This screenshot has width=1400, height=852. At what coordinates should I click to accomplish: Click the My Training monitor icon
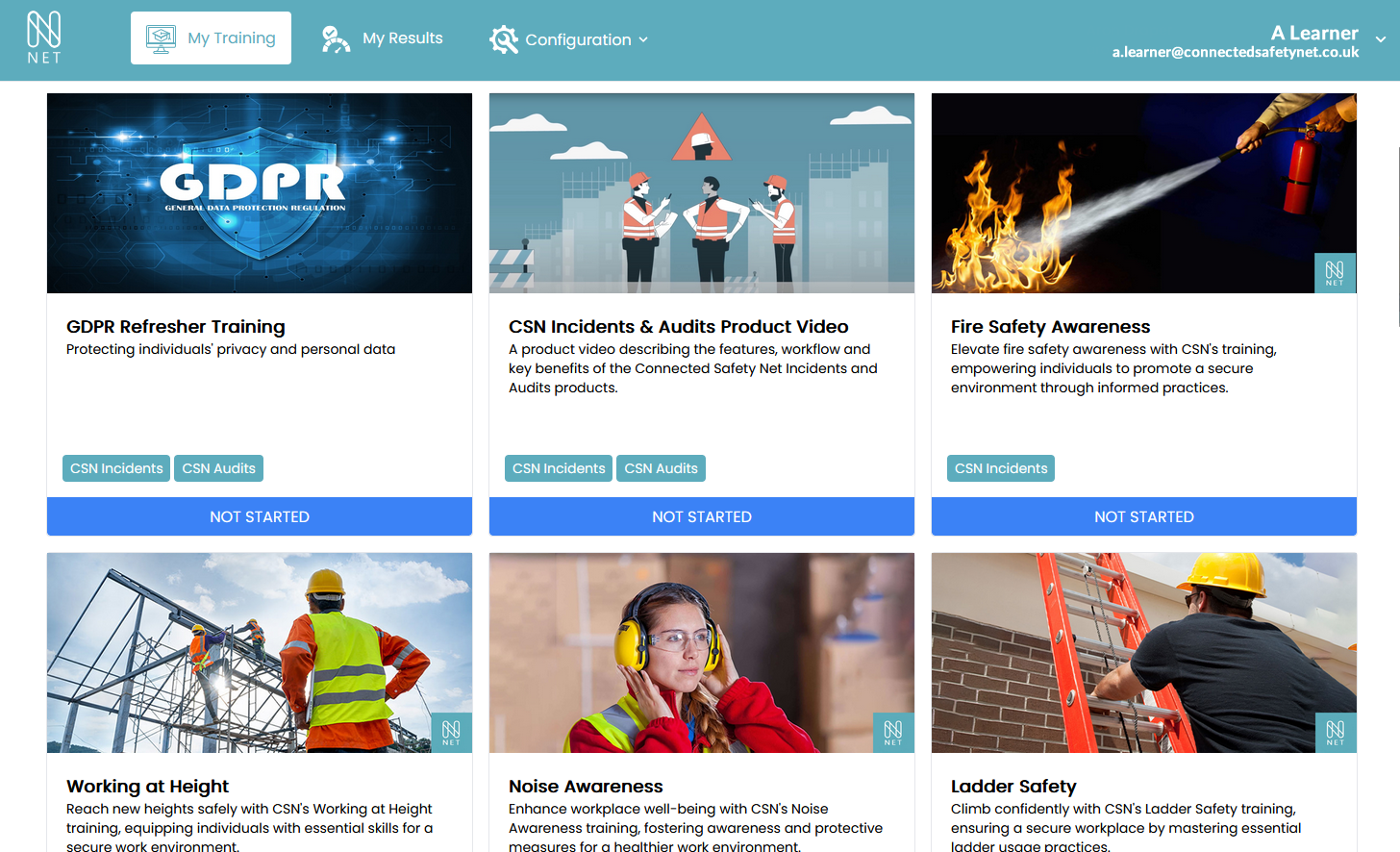(x=161, y=38)
